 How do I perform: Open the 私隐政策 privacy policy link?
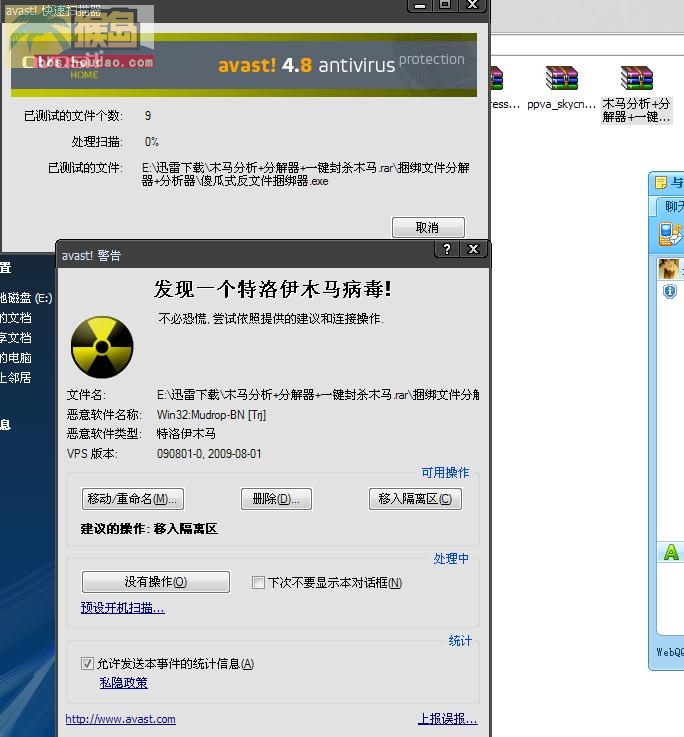coord(124,682)
